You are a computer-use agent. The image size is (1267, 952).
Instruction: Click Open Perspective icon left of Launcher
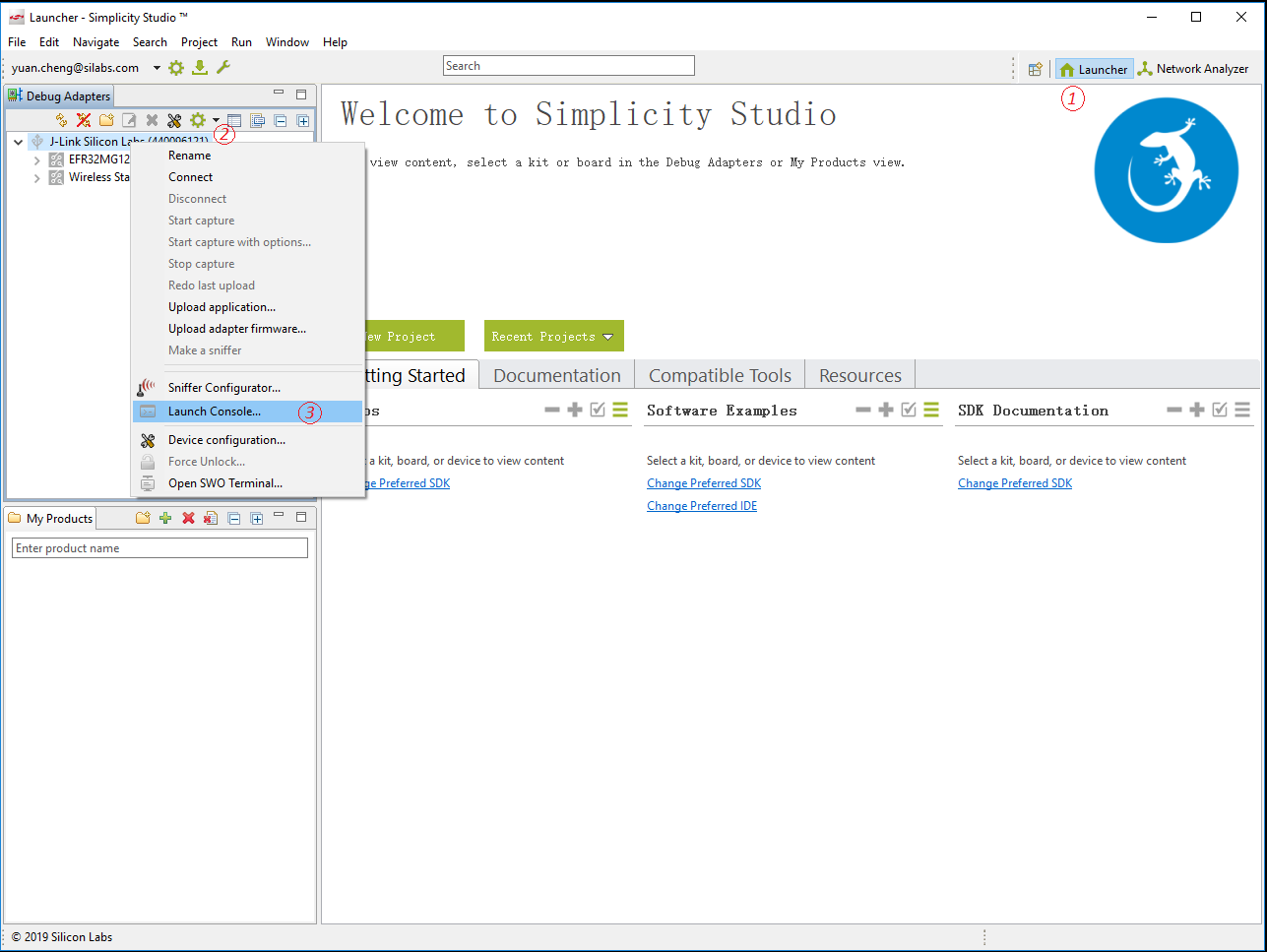[1035, 69]
